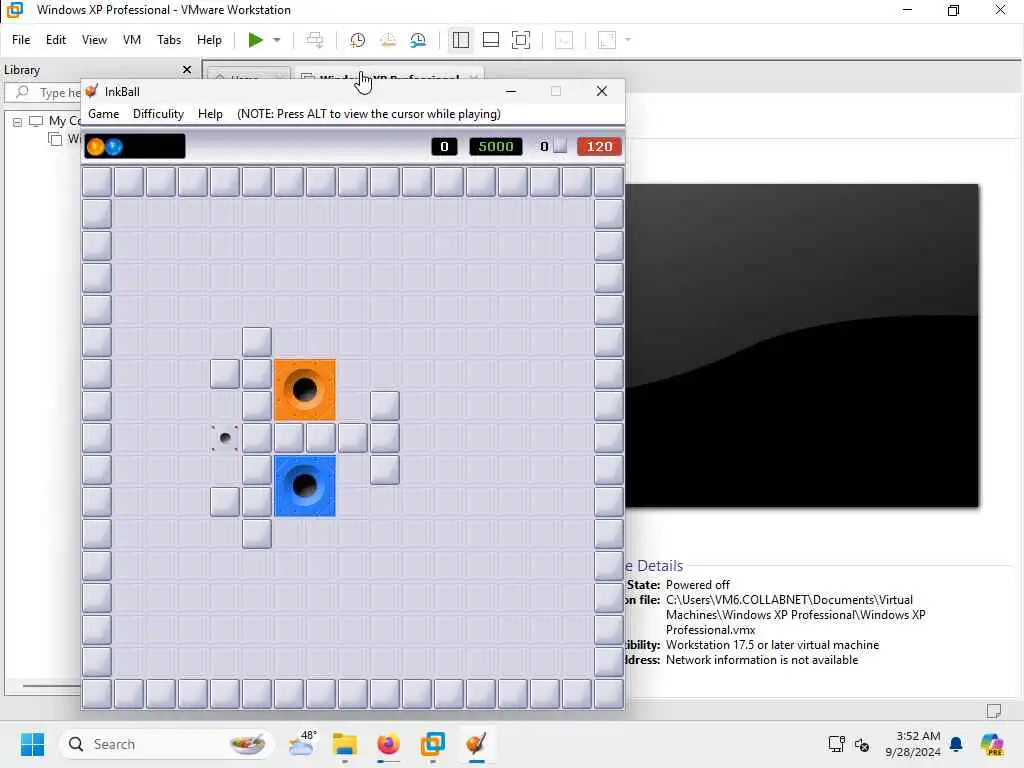The height and width of the screenshot is (768, 1024).
Task: Open VMware File menu
Action: 21,40
